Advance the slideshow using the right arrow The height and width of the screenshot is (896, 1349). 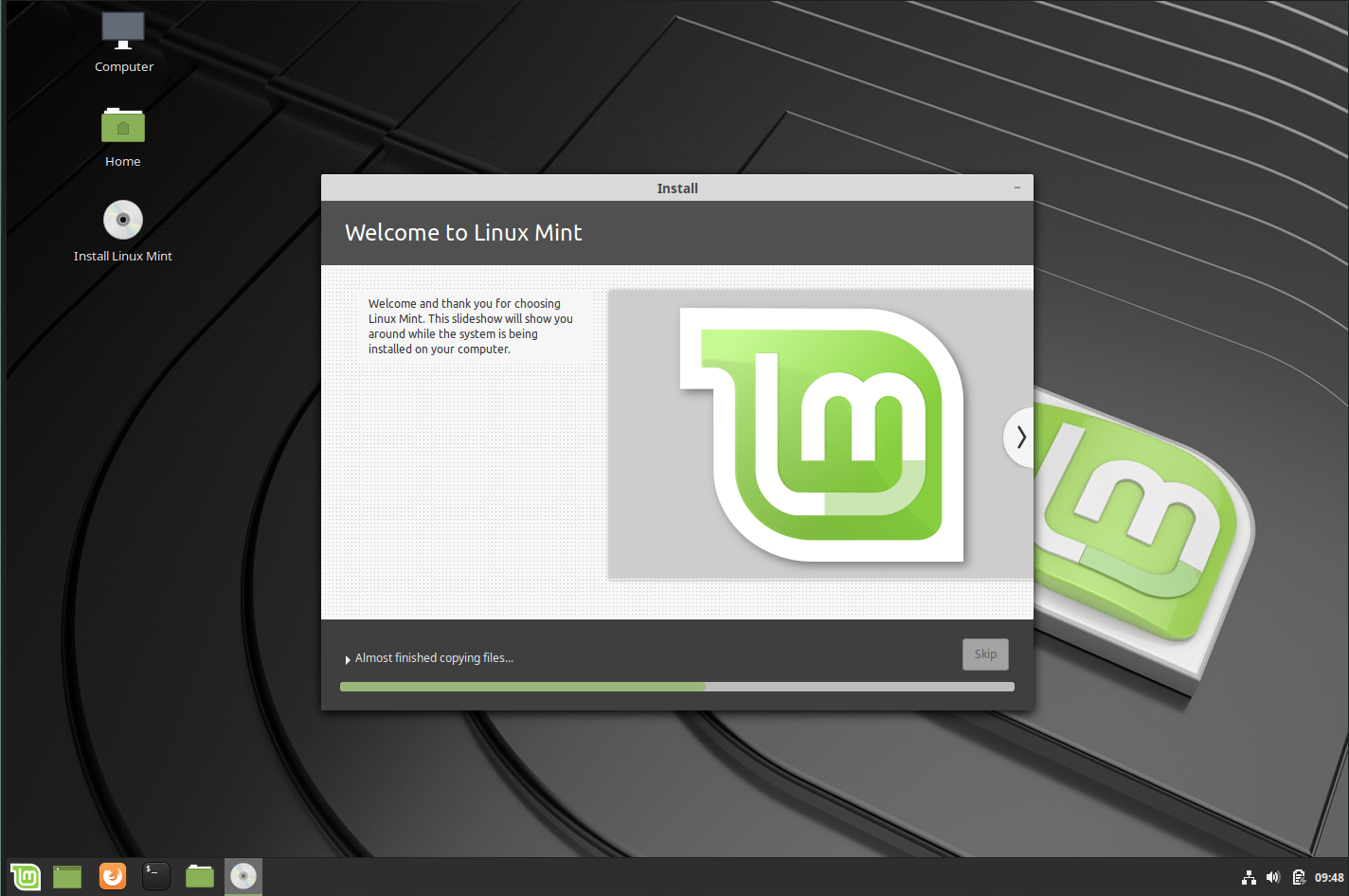[x=1020, y=437]
